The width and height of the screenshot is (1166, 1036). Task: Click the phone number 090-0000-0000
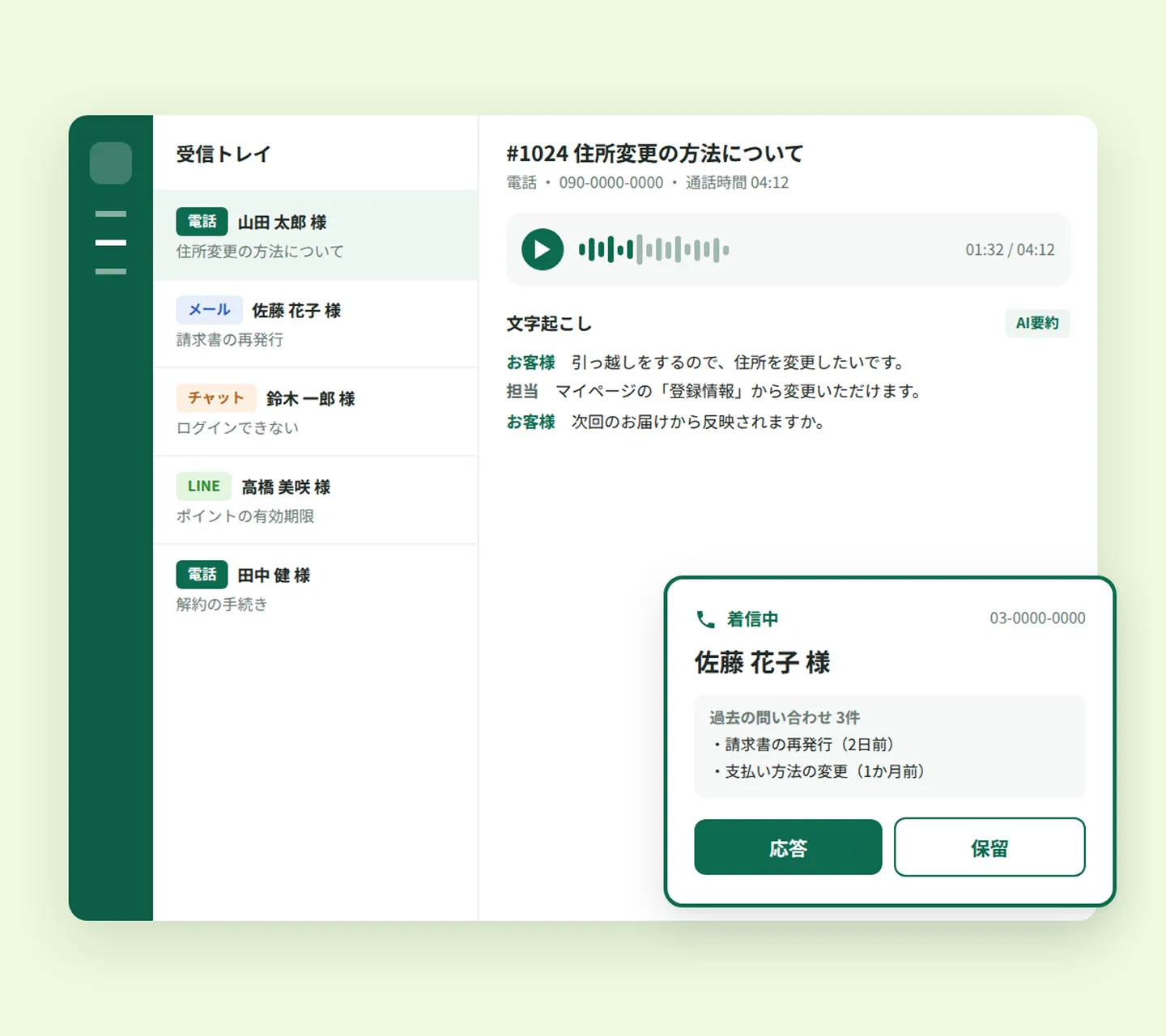coord(611,183)
